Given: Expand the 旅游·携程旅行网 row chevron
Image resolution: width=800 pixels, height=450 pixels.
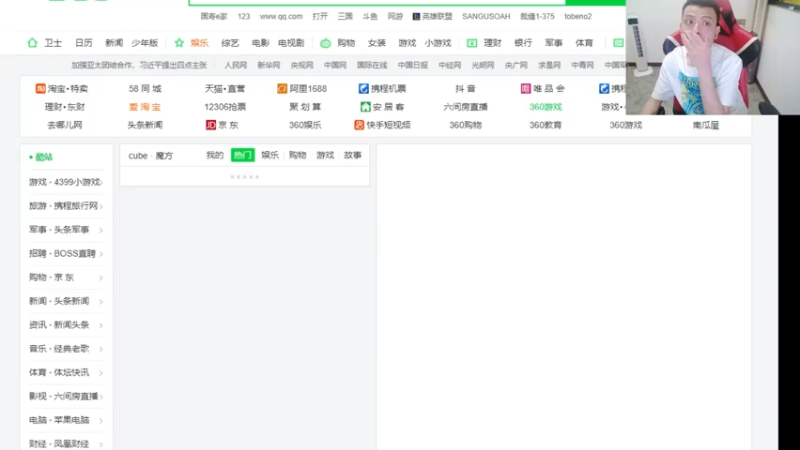Looking at the screenshot, I should [101, 206].
